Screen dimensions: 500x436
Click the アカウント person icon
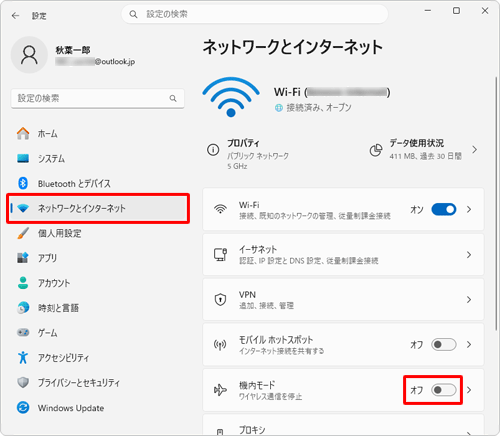23,283
